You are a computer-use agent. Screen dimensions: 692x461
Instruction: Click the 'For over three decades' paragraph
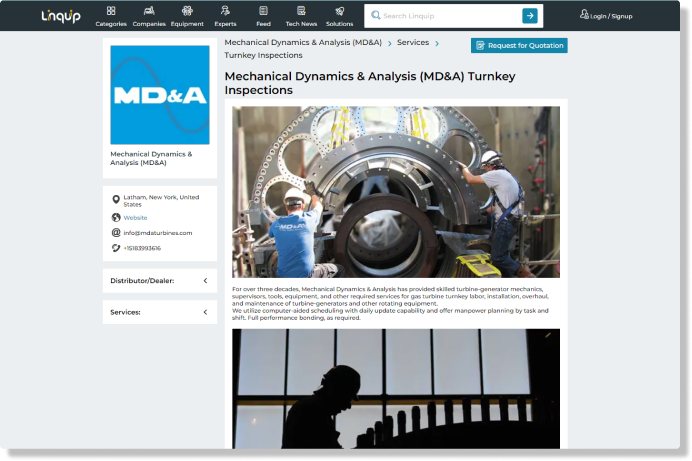click(391, 304)
